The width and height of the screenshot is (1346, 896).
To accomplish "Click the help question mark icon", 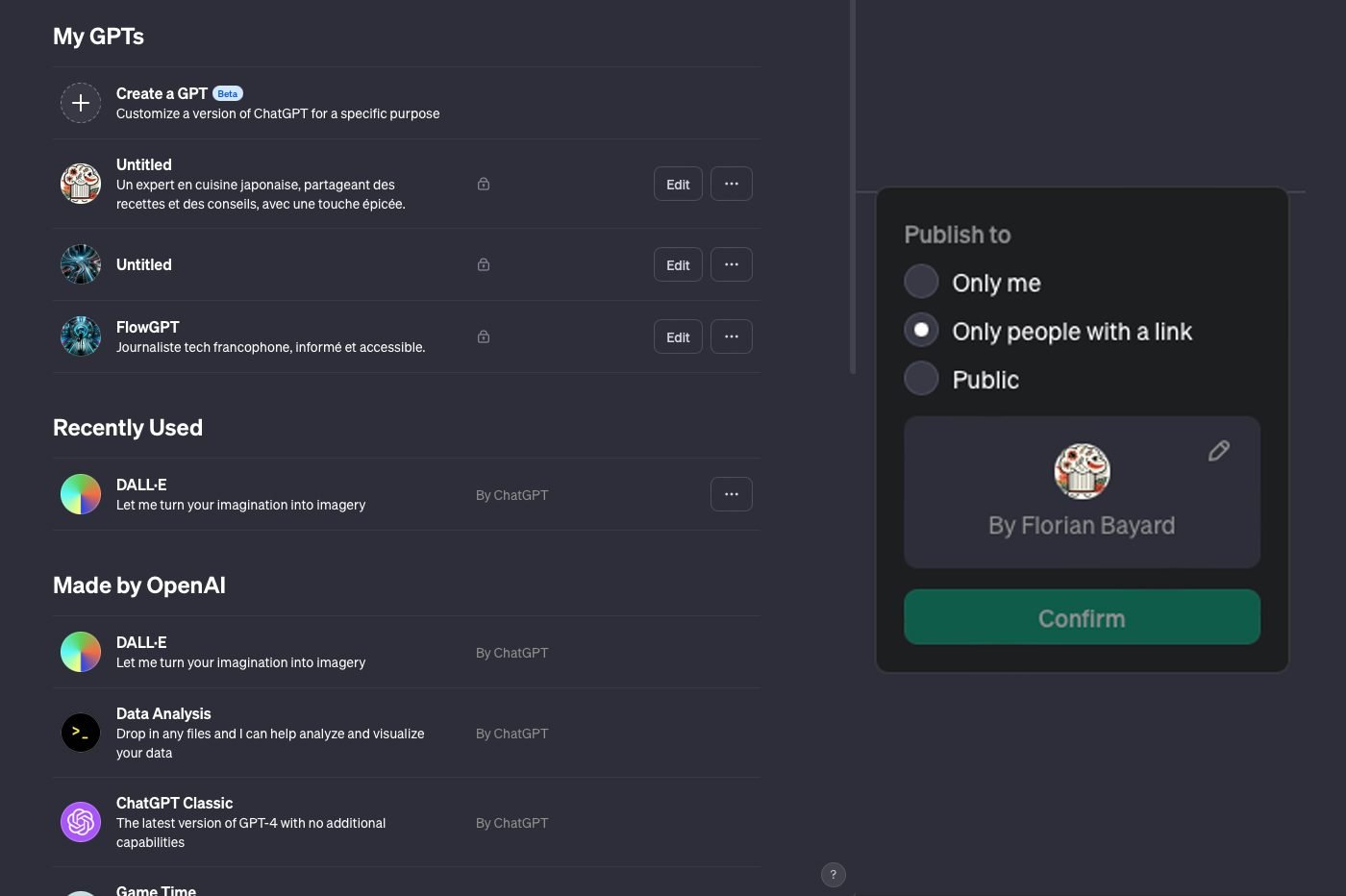I will point(834,875).
